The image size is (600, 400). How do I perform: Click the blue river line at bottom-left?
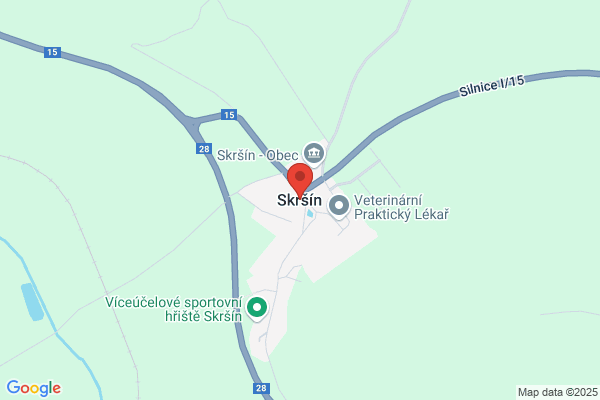tap(57, 331)
